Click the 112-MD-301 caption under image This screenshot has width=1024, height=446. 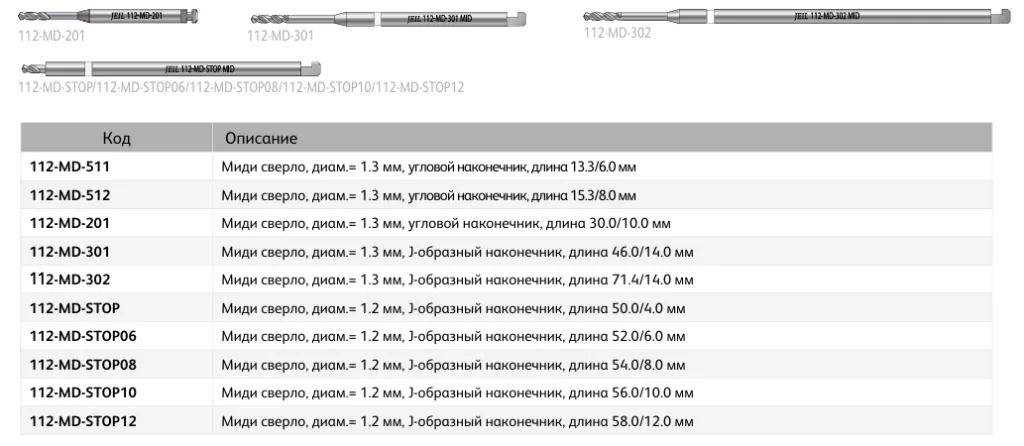coord(280,35)
